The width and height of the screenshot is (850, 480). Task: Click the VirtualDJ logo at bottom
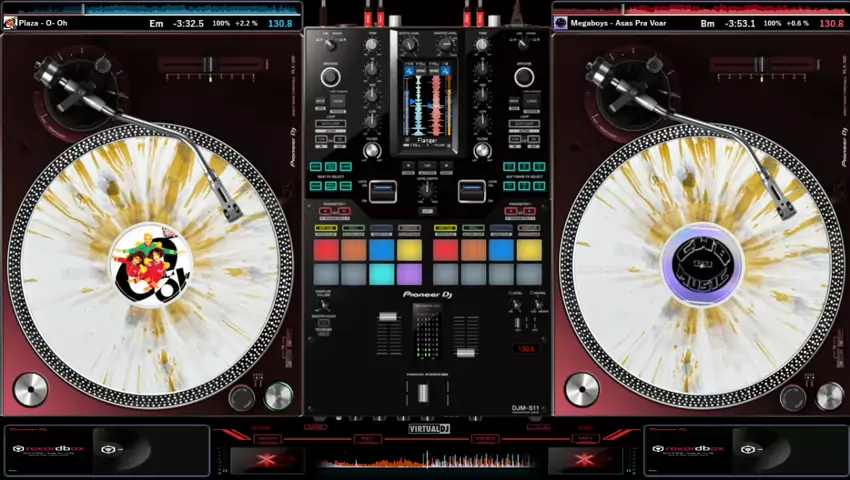[427, 429]
